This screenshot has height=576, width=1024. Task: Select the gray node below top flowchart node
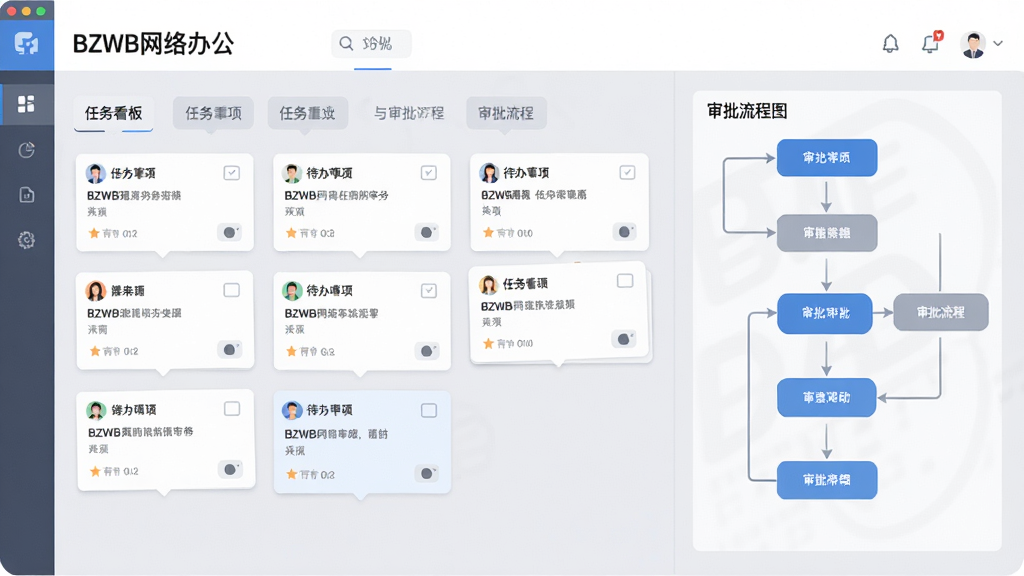(827, 233)
